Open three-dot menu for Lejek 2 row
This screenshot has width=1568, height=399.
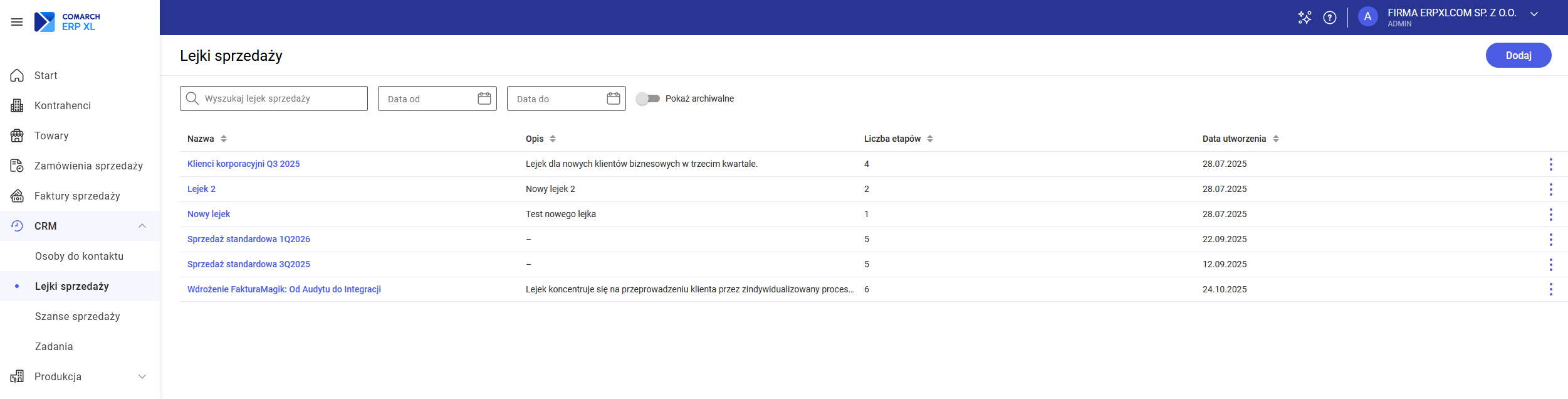point(1550,189)
